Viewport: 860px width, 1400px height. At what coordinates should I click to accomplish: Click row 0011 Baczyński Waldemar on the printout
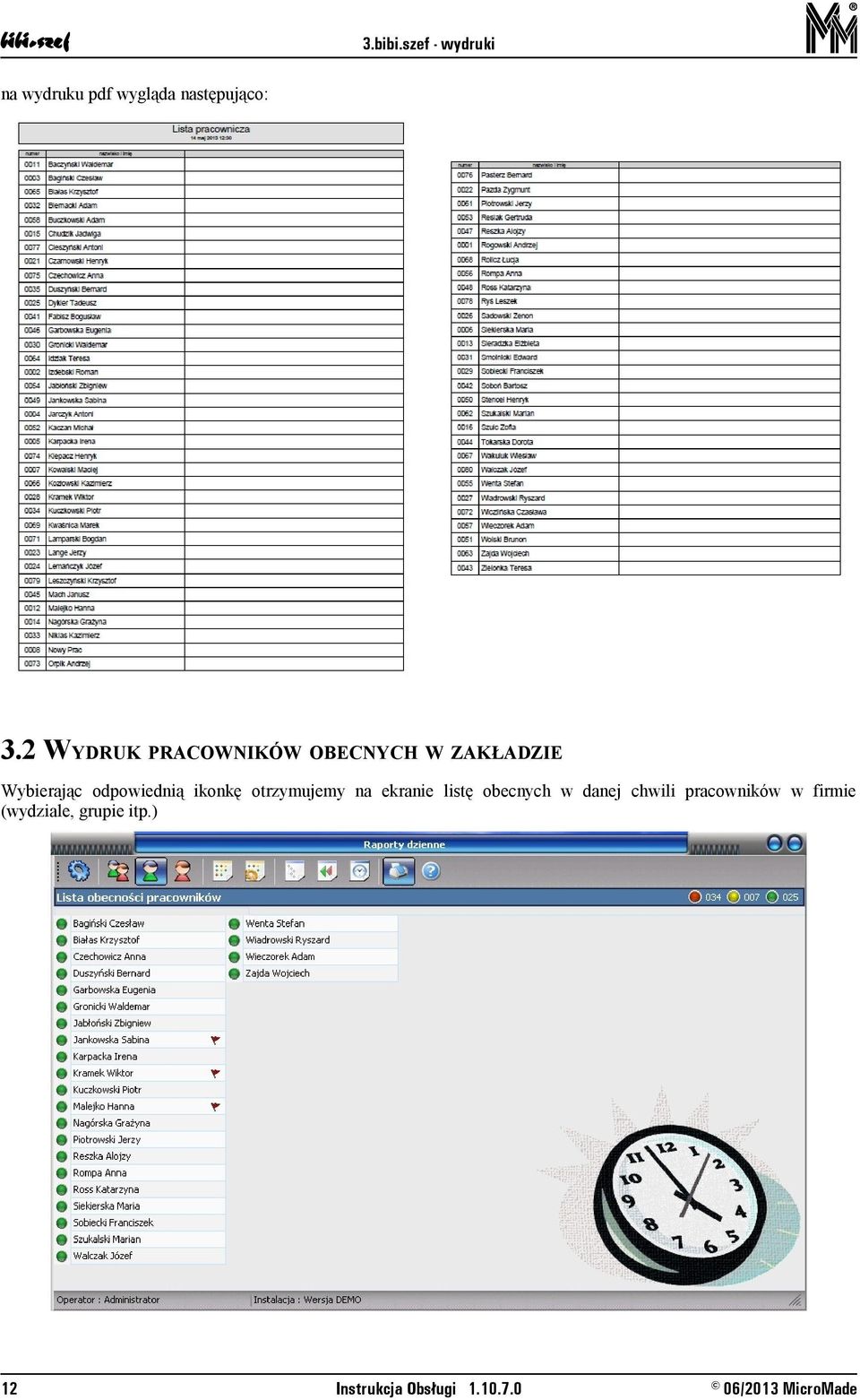[x=211, y=164]
